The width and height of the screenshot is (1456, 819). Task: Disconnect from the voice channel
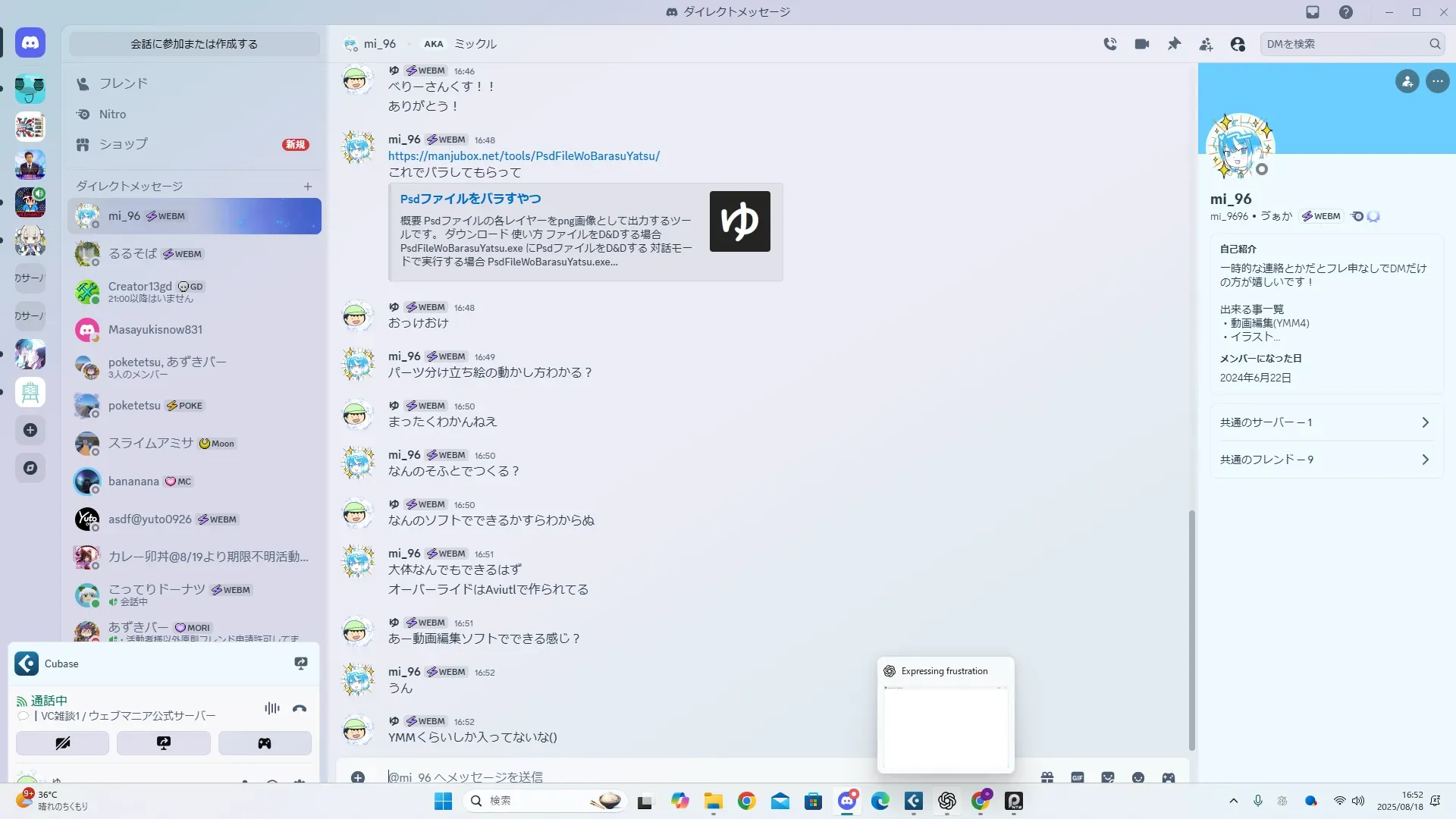click(x=300, y=708)
